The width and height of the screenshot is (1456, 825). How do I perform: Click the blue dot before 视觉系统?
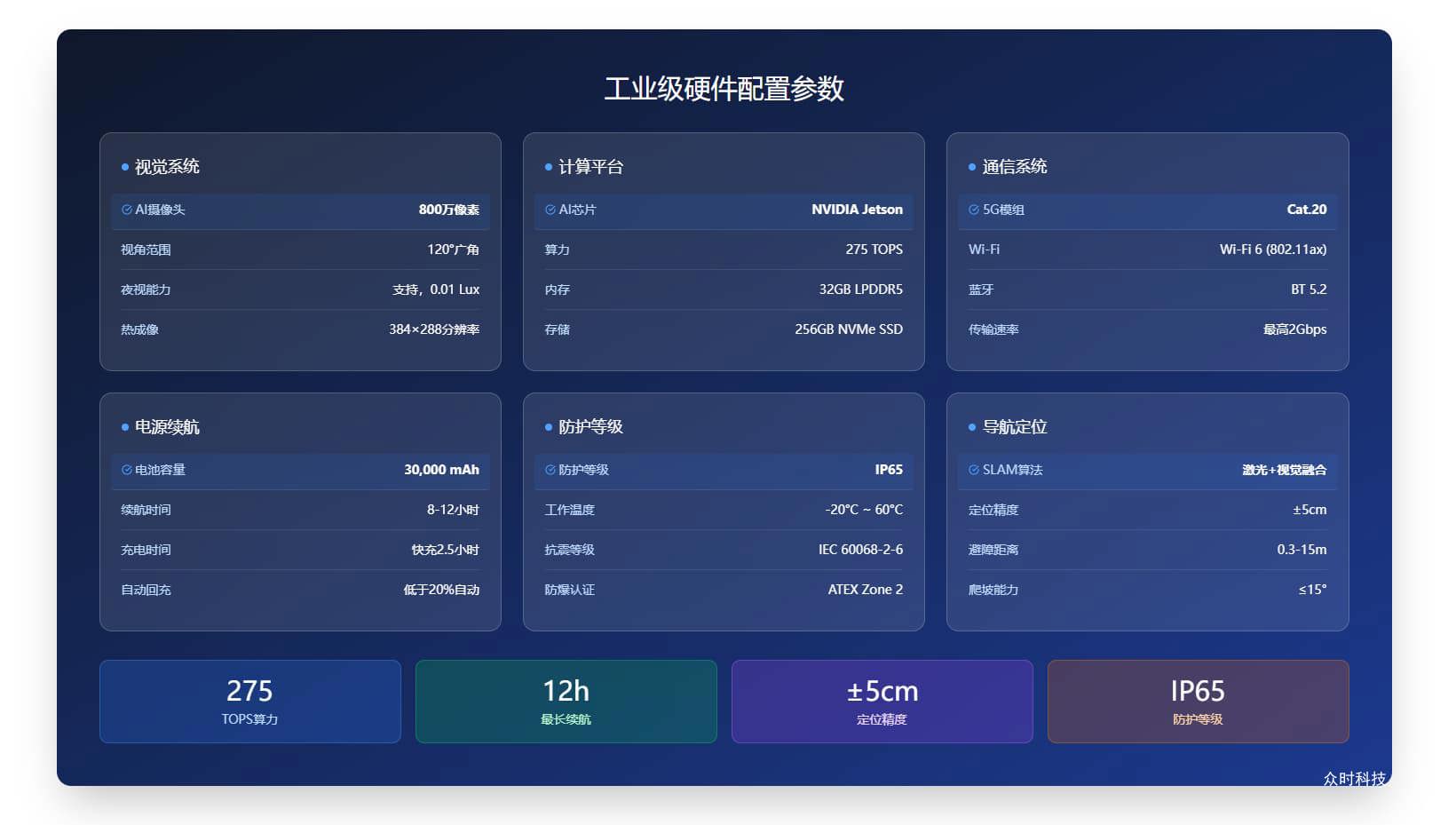(x=125, y=167)
